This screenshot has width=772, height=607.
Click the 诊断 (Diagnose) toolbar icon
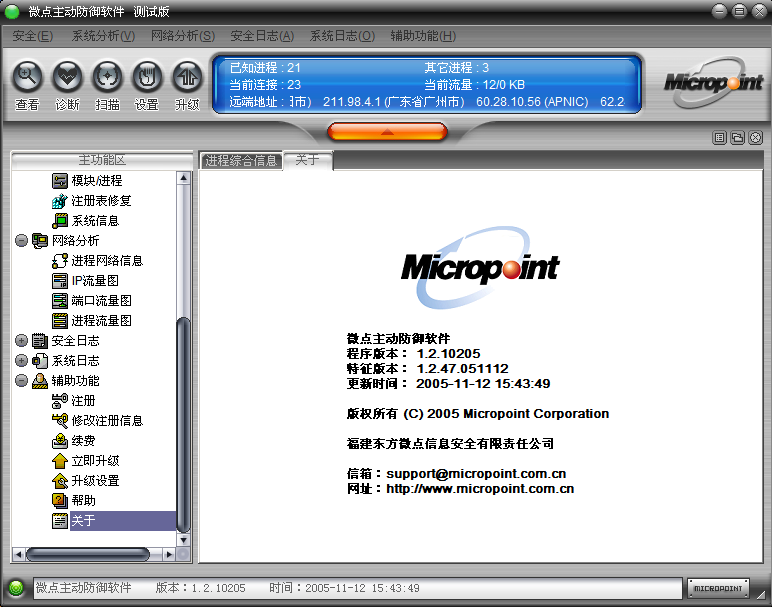pos(67,76)
